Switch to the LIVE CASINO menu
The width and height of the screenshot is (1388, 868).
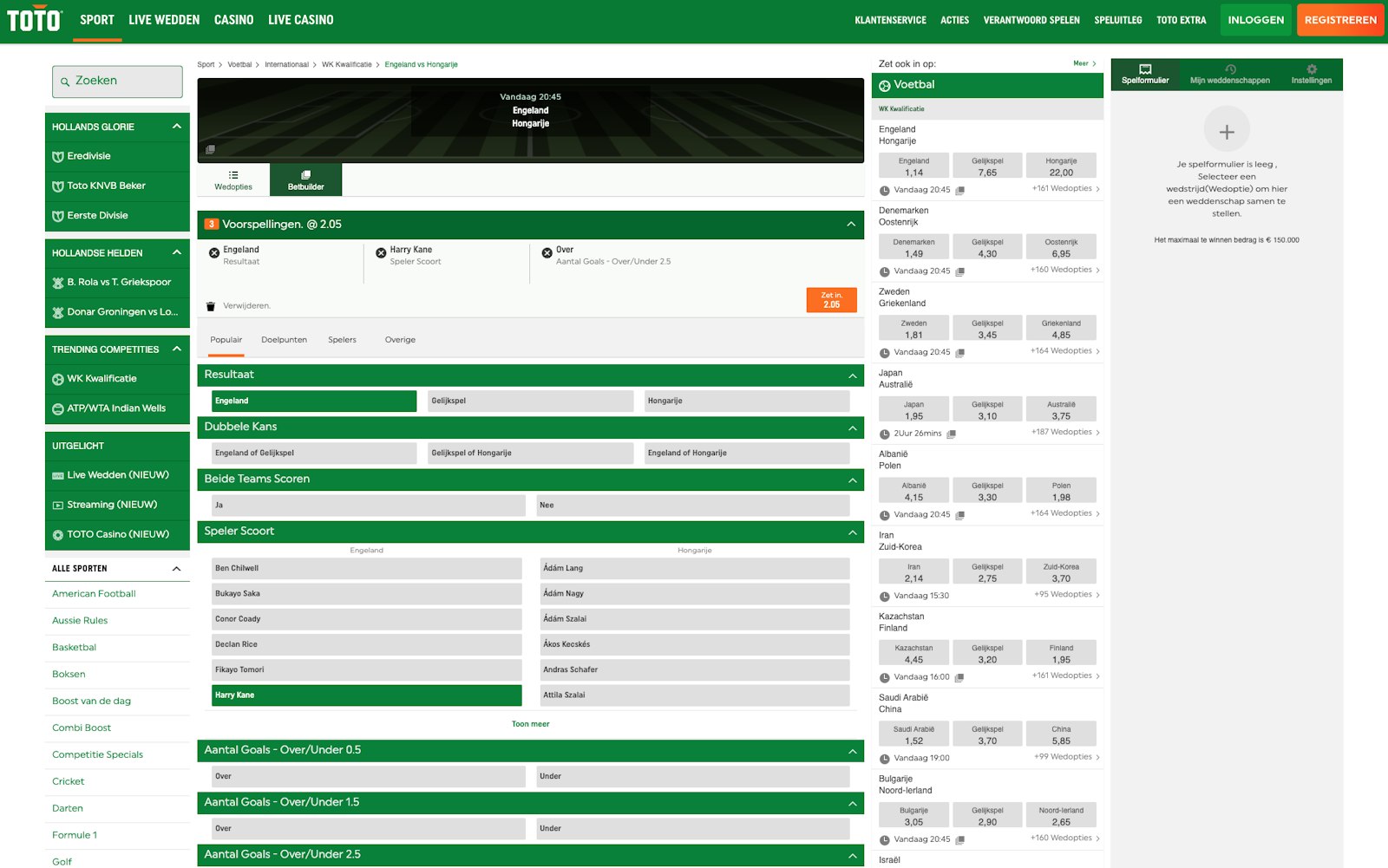click(x=301, y=19)
